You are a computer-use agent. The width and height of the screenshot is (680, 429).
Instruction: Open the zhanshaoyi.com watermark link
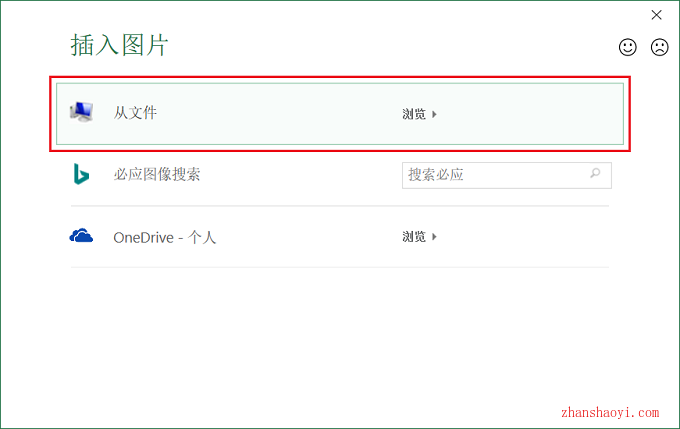[610, 412]
